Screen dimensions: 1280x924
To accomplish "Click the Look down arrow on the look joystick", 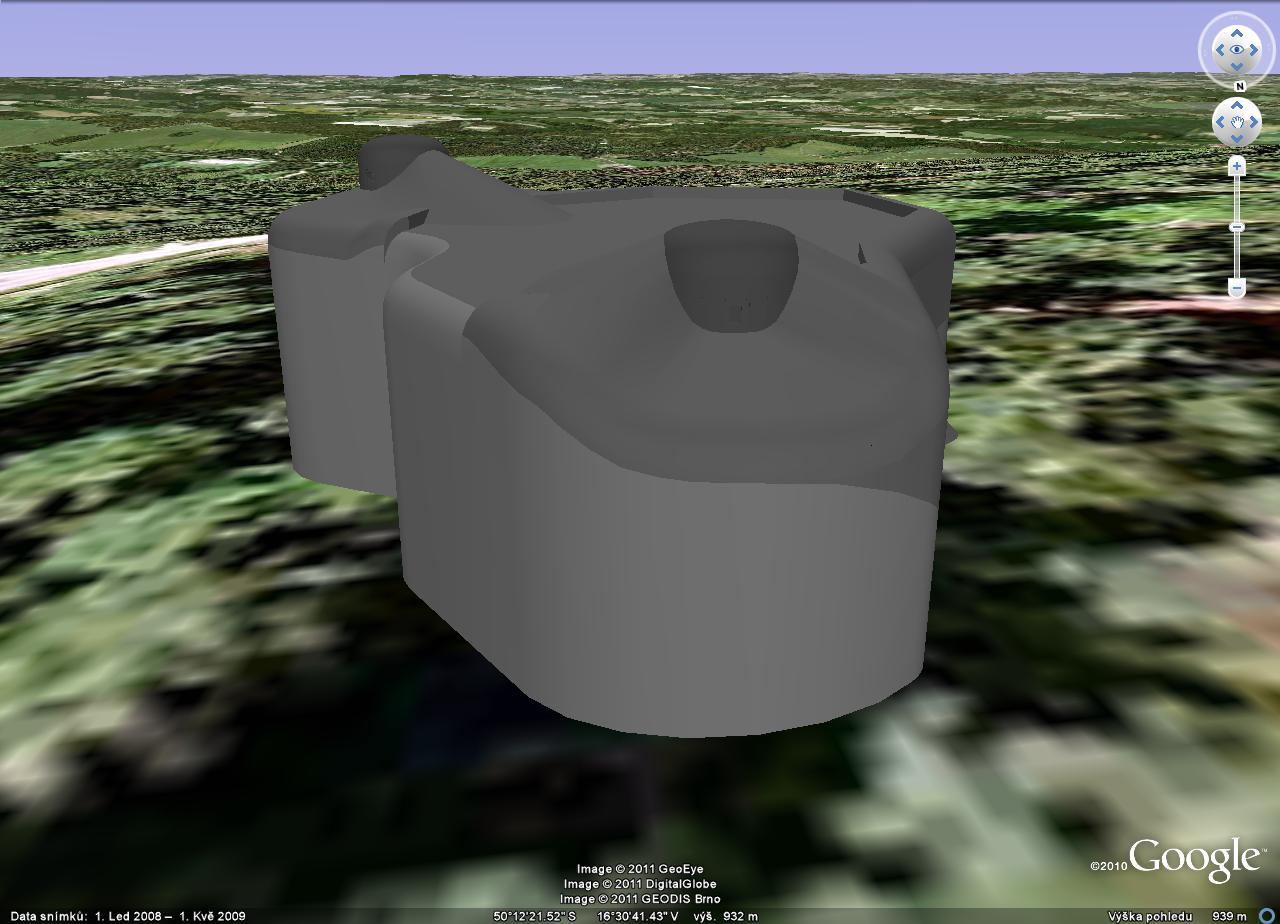I will pyautogui.click(x=1237, y=65).
